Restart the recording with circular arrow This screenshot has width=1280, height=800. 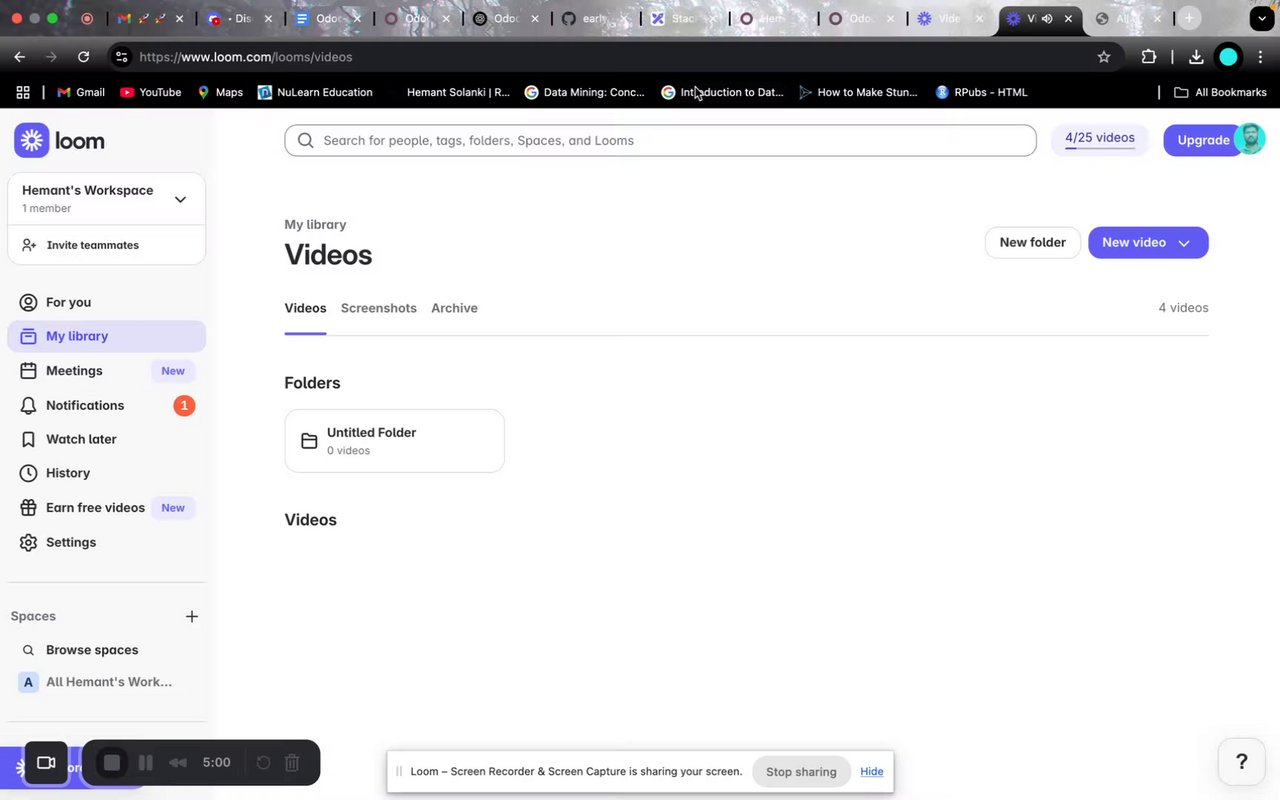click(263, 763)
